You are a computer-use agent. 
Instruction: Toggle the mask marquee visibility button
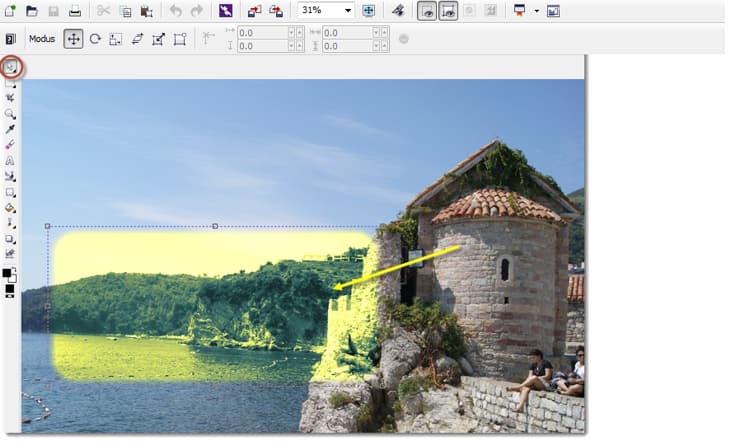pos(449,11)
